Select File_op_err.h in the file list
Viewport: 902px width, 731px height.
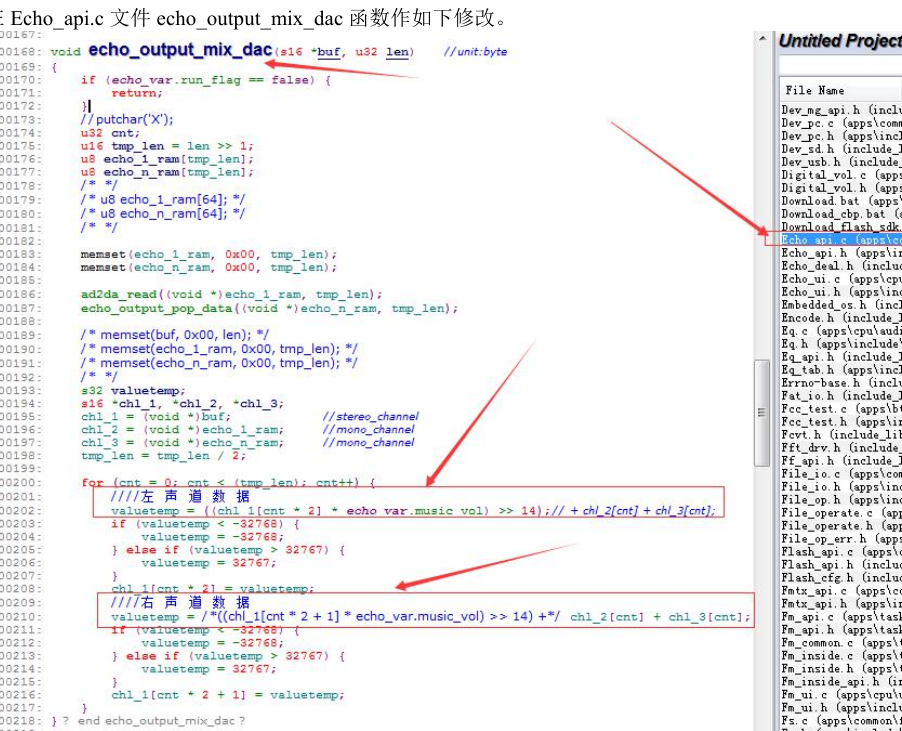[841, 539]
